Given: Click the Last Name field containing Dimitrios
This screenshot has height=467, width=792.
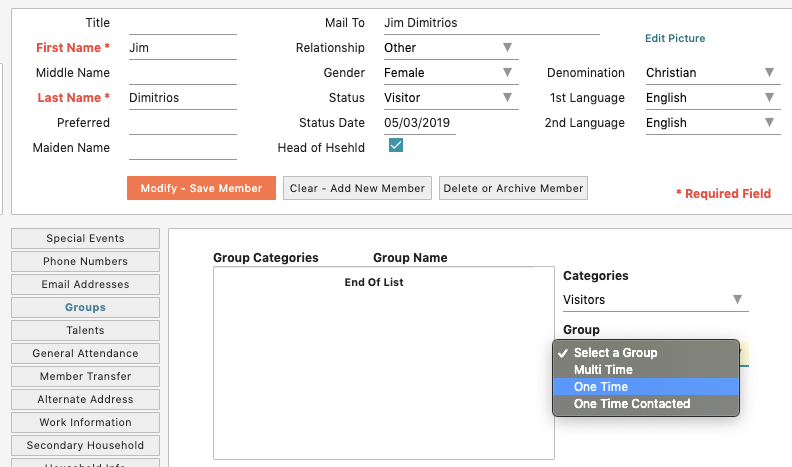Looking at the screenshot, I should coord(183,97).
